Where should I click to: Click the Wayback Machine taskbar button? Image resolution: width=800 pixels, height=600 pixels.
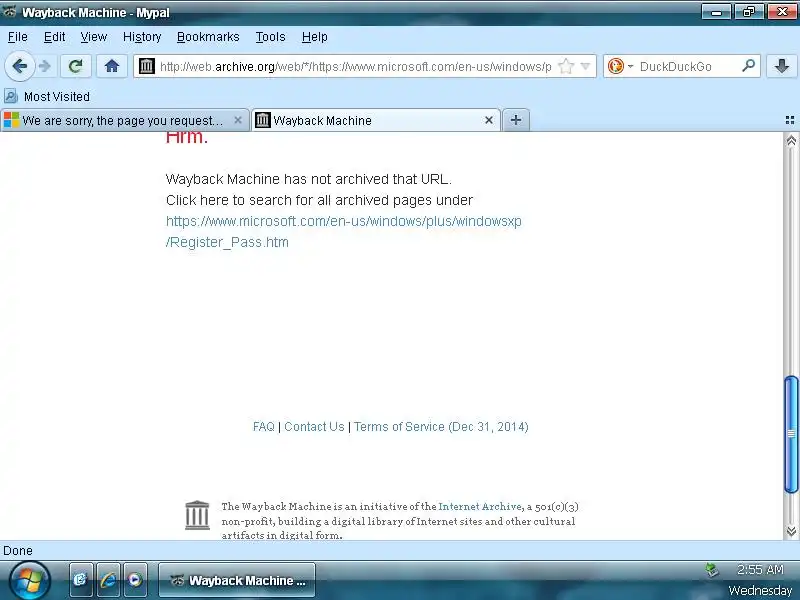[237, 580]
